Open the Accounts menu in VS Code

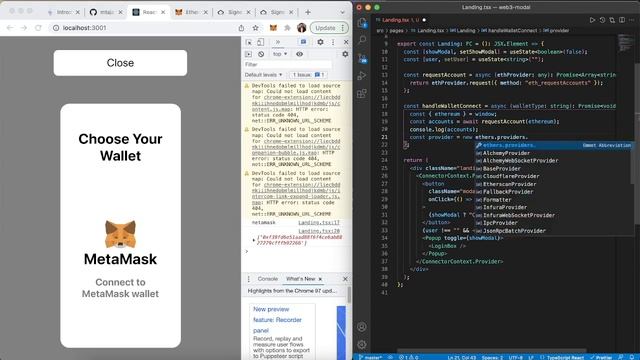[362, 327]
